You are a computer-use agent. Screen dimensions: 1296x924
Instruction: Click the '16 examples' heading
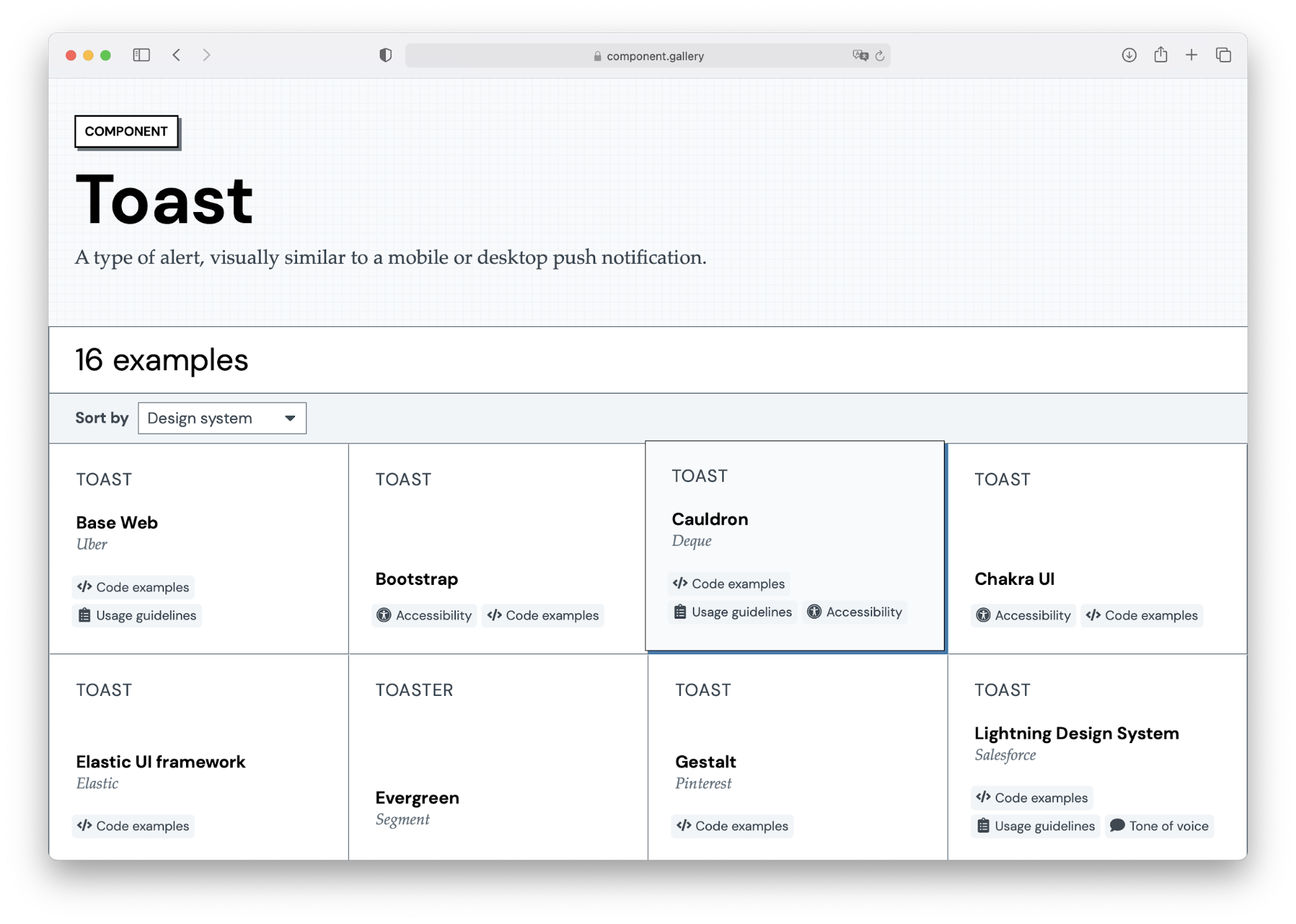click(161, 360)
